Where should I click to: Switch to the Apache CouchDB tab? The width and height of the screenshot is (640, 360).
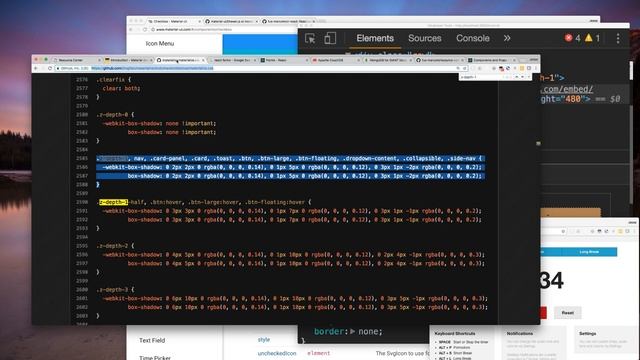(336, 60)
